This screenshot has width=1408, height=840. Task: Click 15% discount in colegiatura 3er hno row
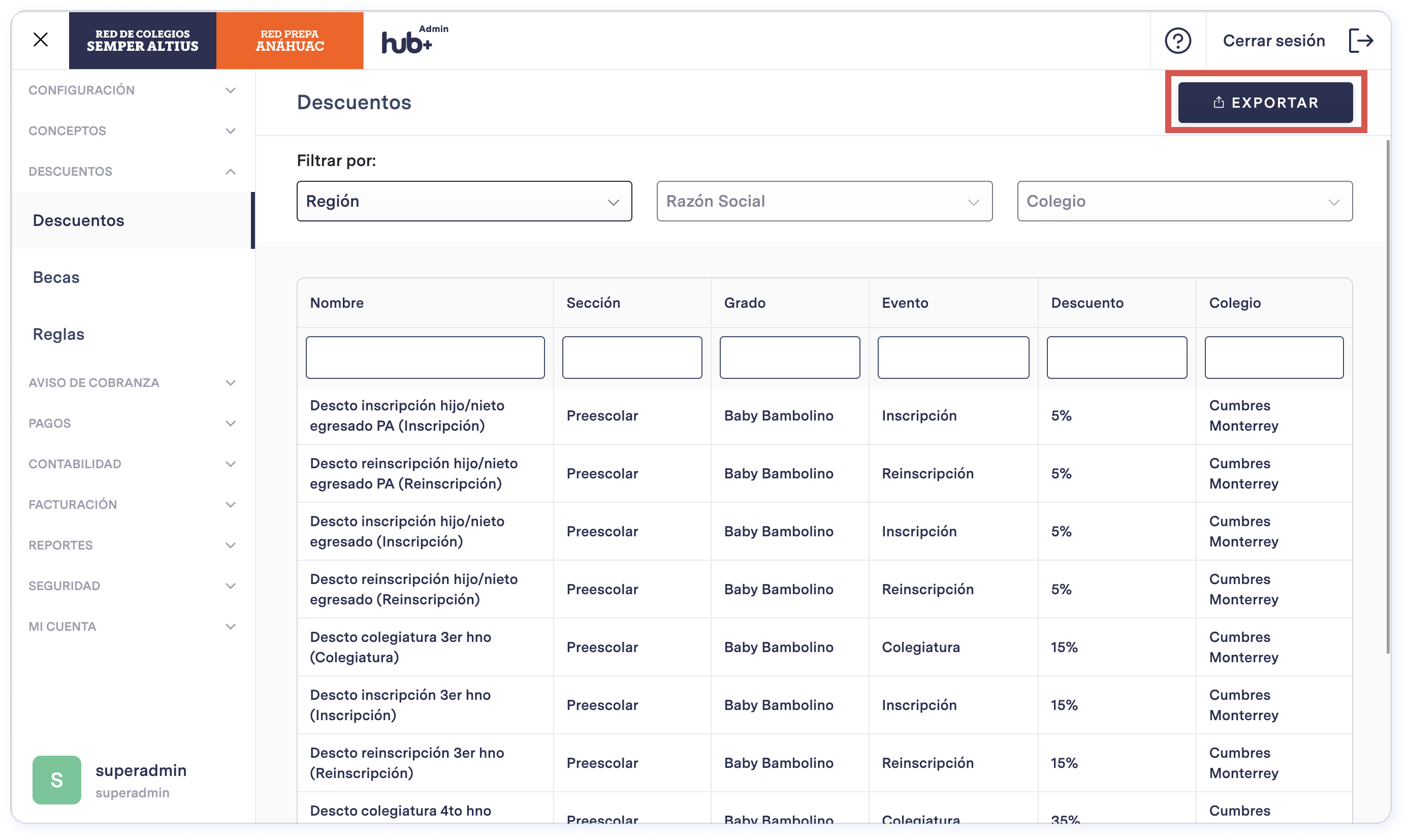[x=1064, y=647]
